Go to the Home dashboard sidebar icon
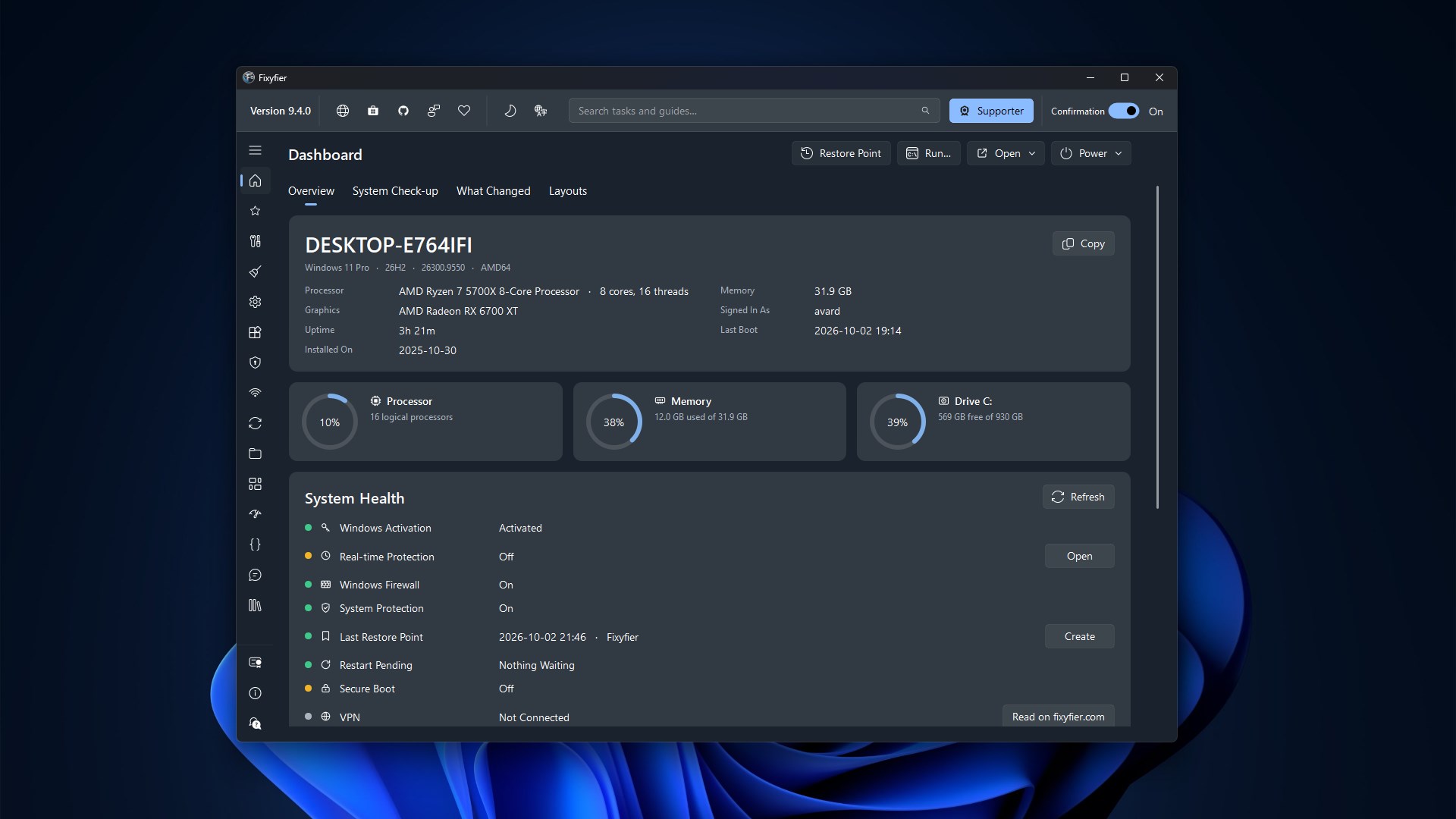This screenshot has height=819, width=1456. click(x=256, y=180)
